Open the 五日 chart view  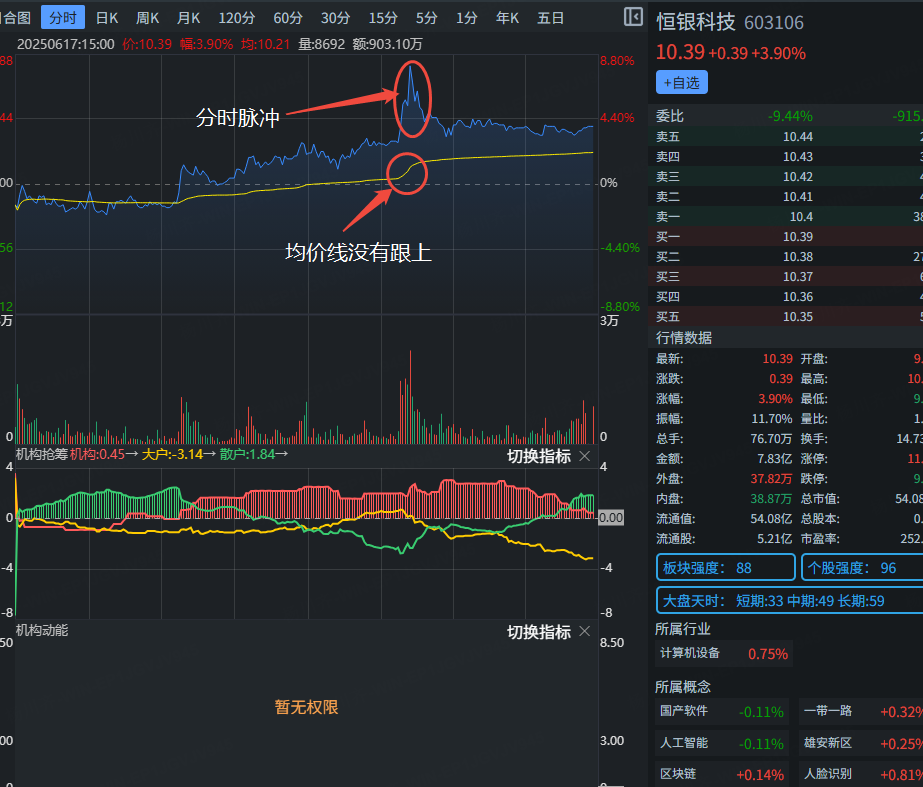[550, 18]
